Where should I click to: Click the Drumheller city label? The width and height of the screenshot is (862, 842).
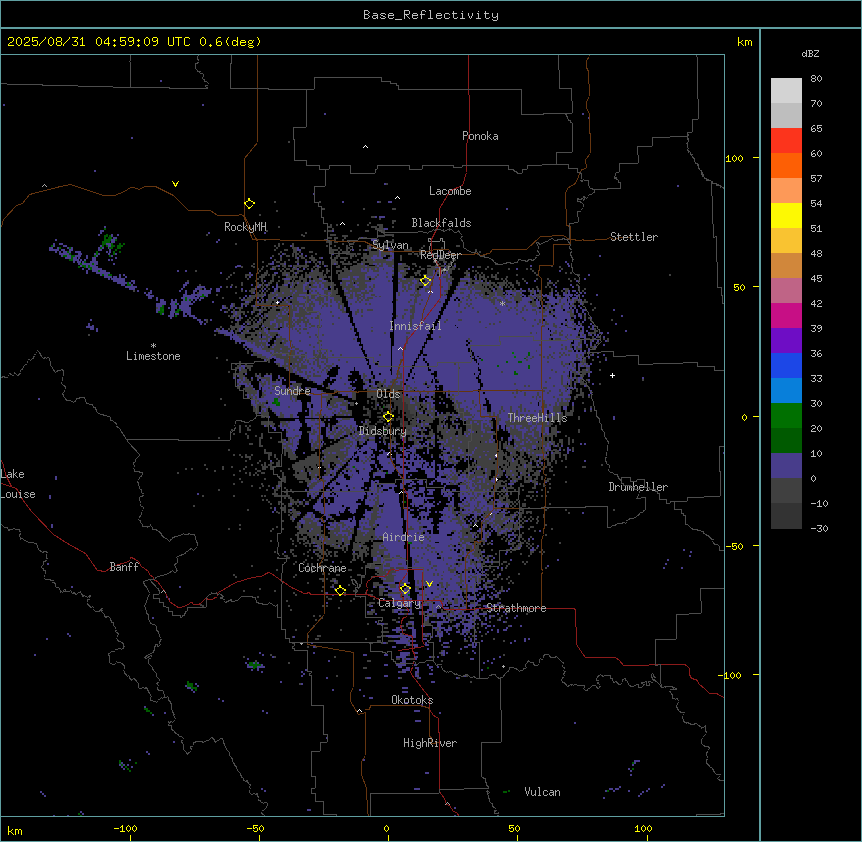pyautogui.click(x=638, y=487)
